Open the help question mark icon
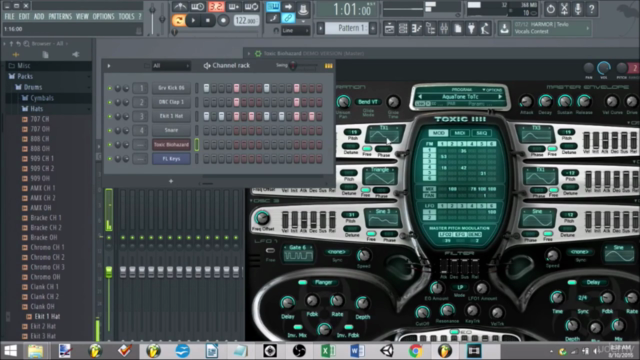640x360 pixels. 592,9
